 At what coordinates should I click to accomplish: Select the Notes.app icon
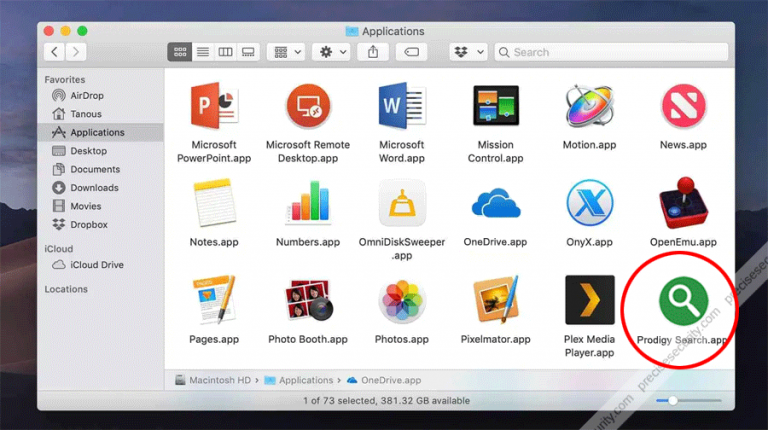(x=214, y=203)
